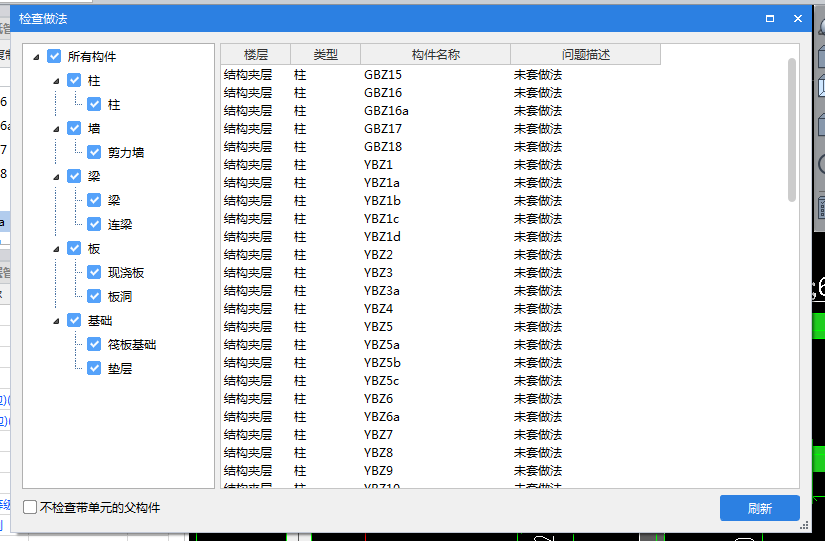Screen dimensions: 825x541
Task: Select the YBZ1b row
Action: (441, 201)
